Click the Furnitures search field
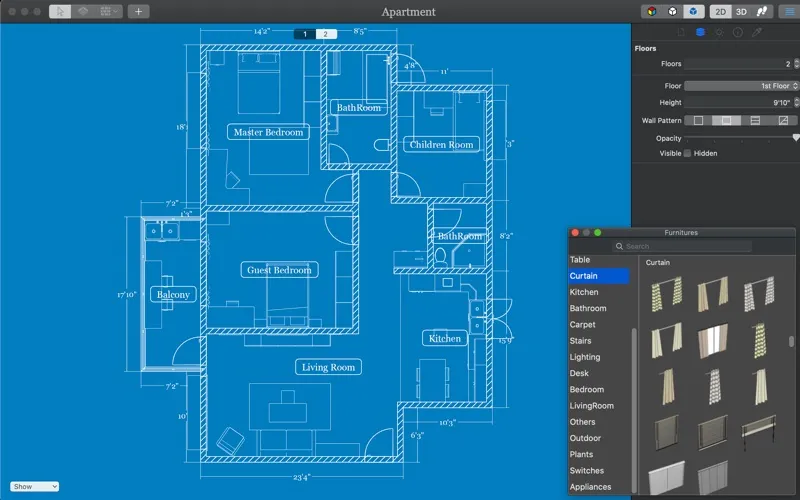Screen dimensions: 800x500 [x=682, y=246]
